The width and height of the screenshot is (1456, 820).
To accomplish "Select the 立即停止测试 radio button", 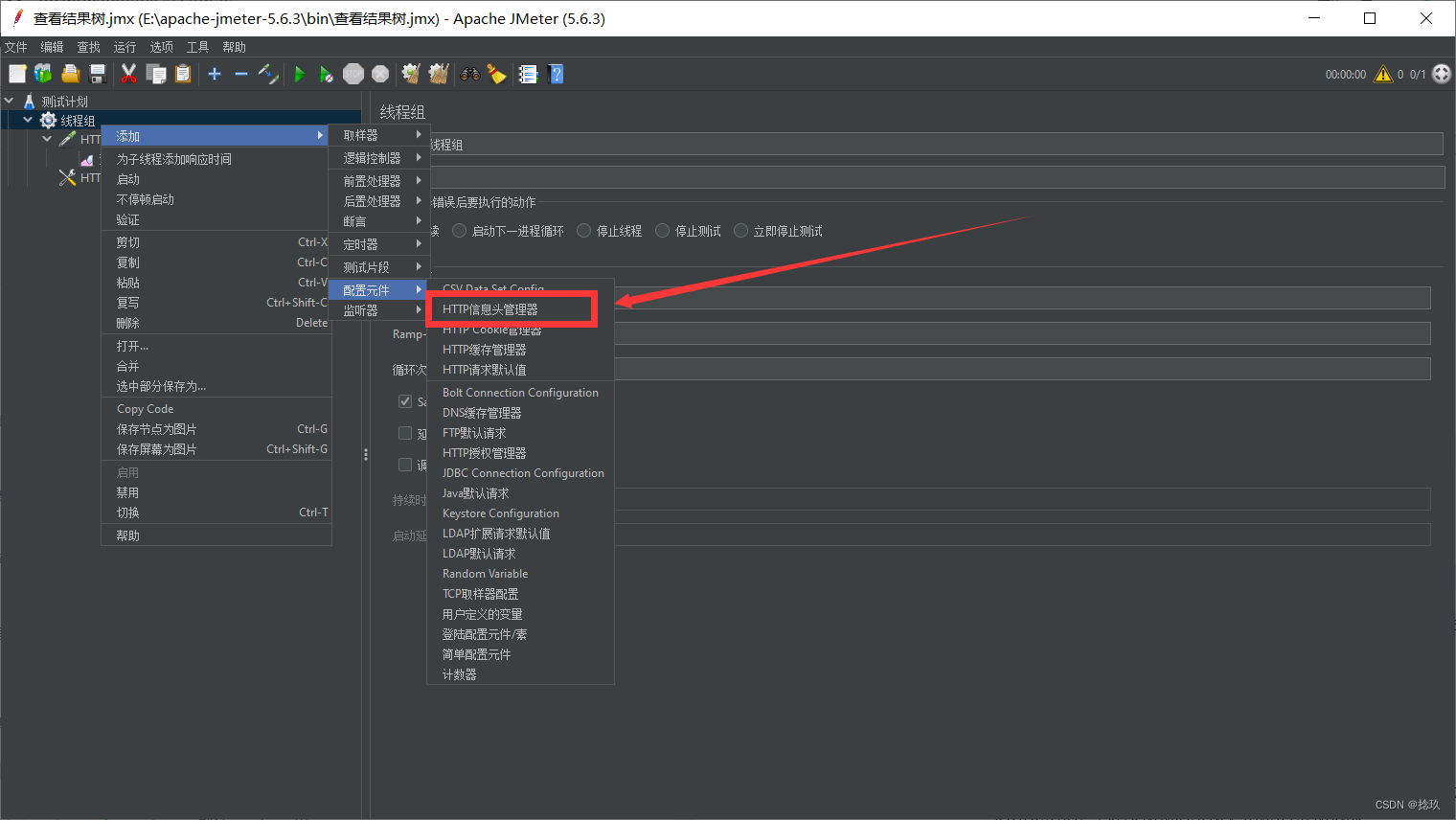I will (740, 231).
